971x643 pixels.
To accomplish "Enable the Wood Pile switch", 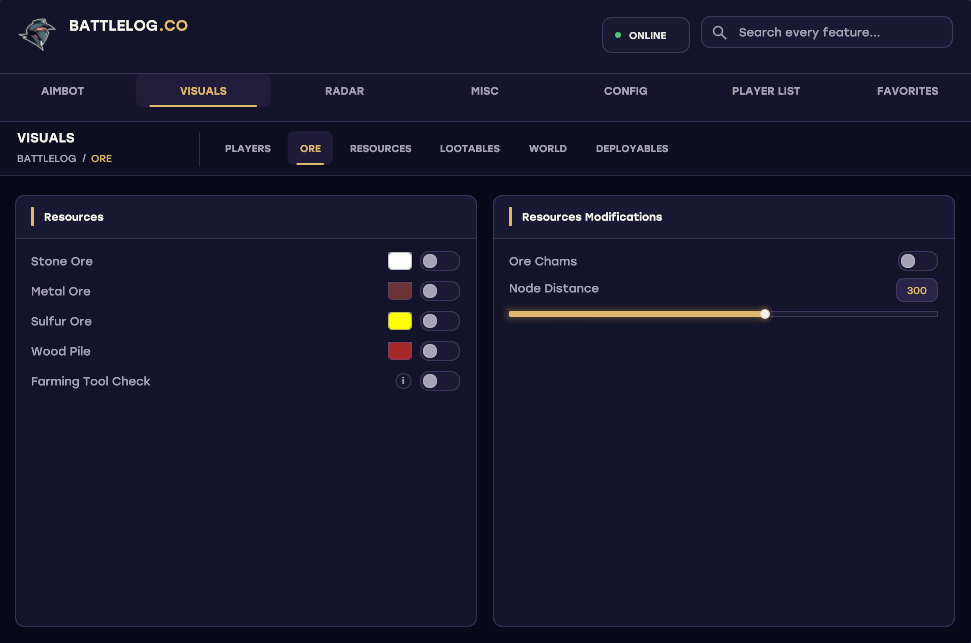I will tap(440, 351).
